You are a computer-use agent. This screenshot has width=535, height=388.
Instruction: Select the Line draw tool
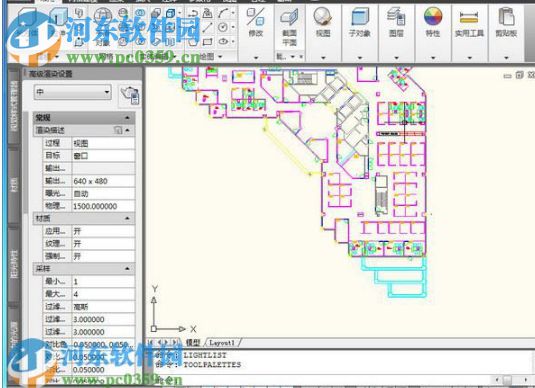click(x=207, y=28)
